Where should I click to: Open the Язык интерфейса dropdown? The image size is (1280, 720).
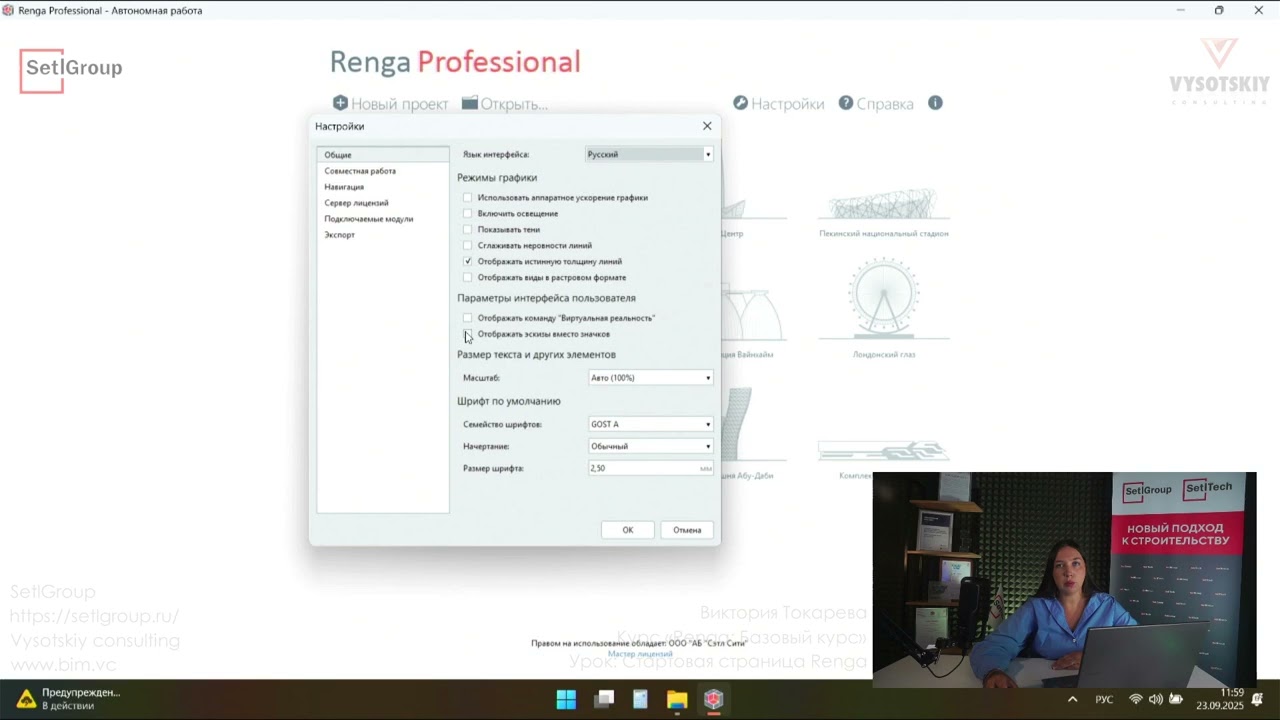(x=649, y=154)
